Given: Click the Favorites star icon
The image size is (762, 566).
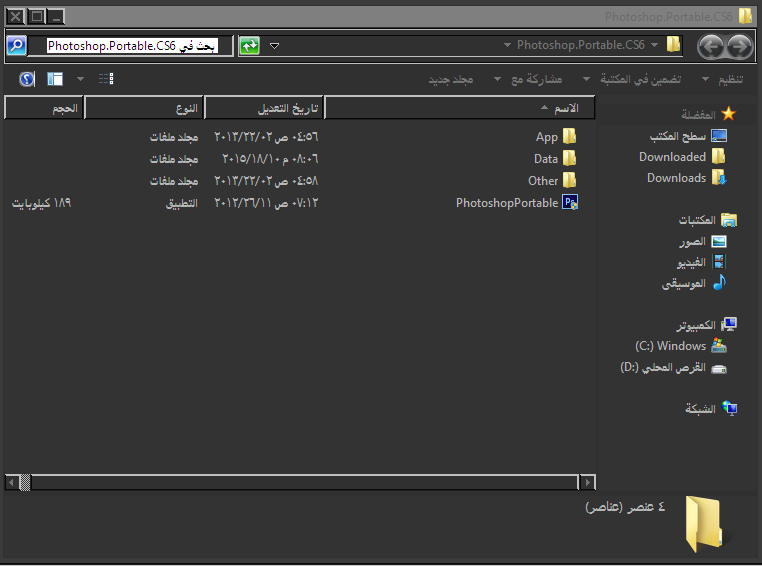Looking at the screenshot, I should [728, 114].
